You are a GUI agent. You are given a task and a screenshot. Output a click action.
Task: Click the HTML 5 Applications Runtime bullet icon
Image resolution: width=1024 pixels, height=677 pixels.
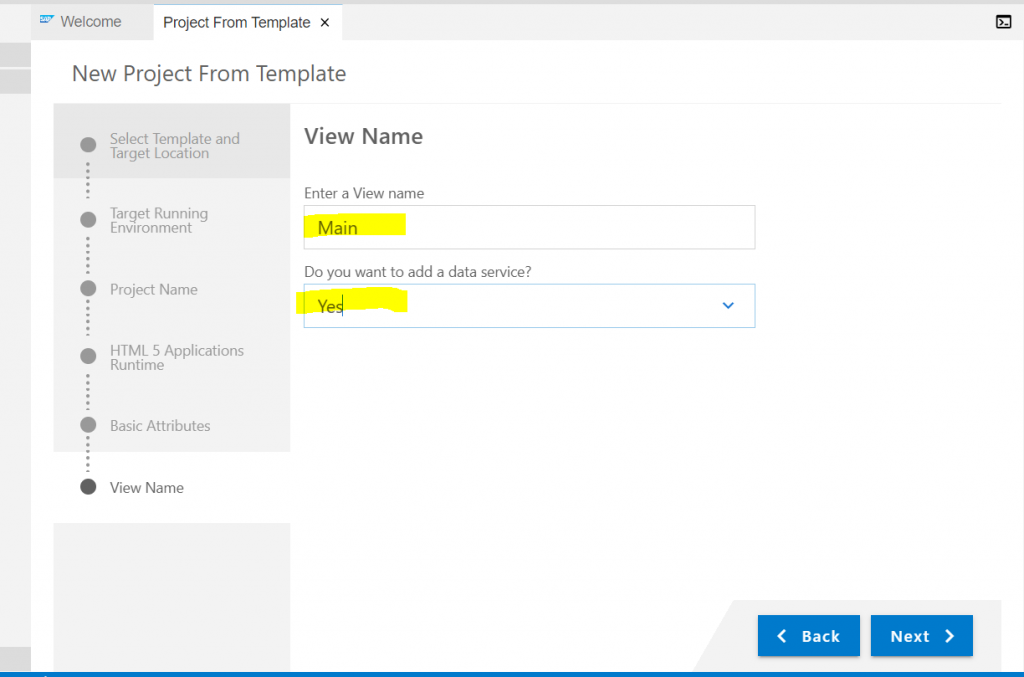pos(88,356)
